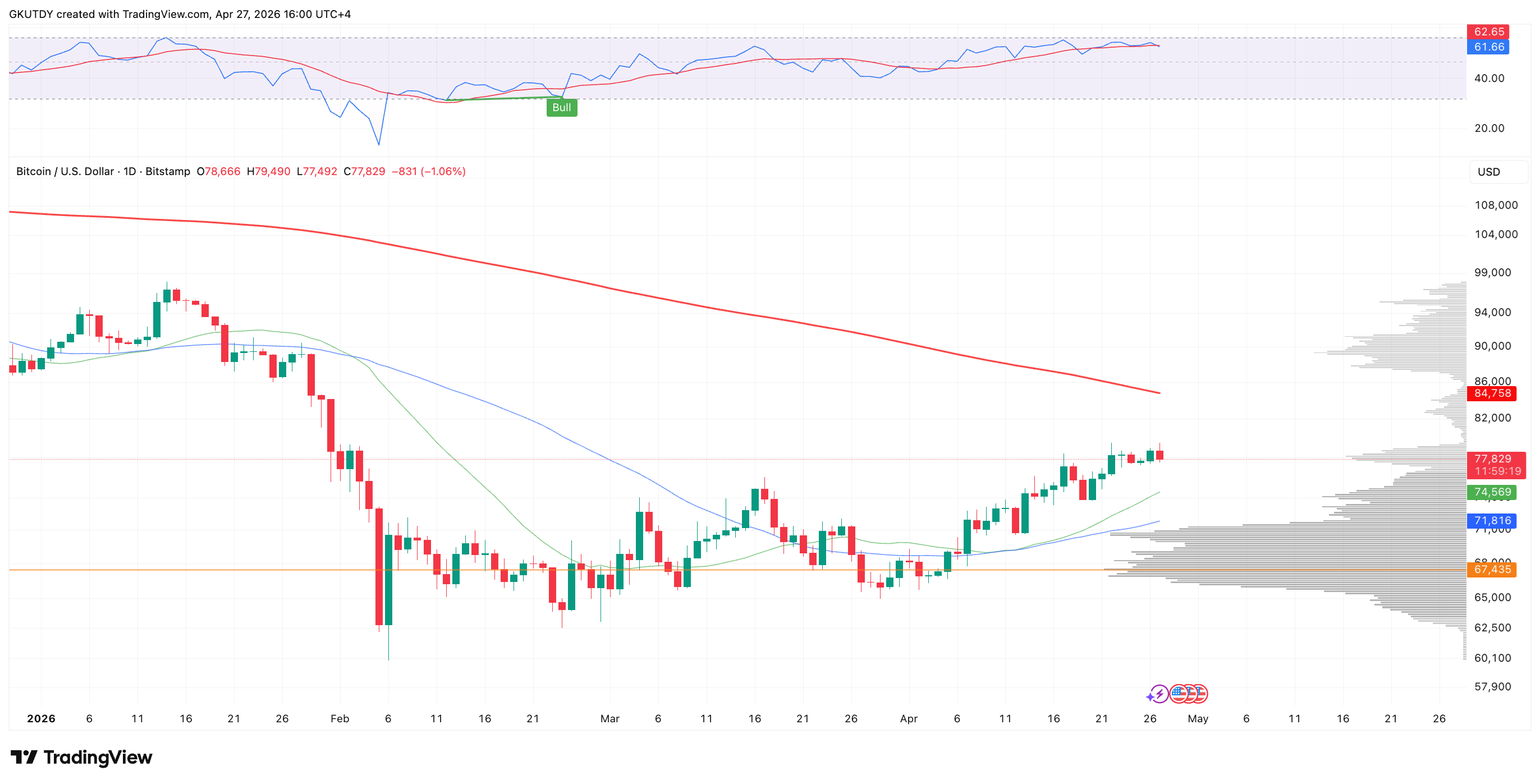Click the green Bull divergence label
Image resolution: width=1540 pixels, height=784 pixels.
point(561,108)
